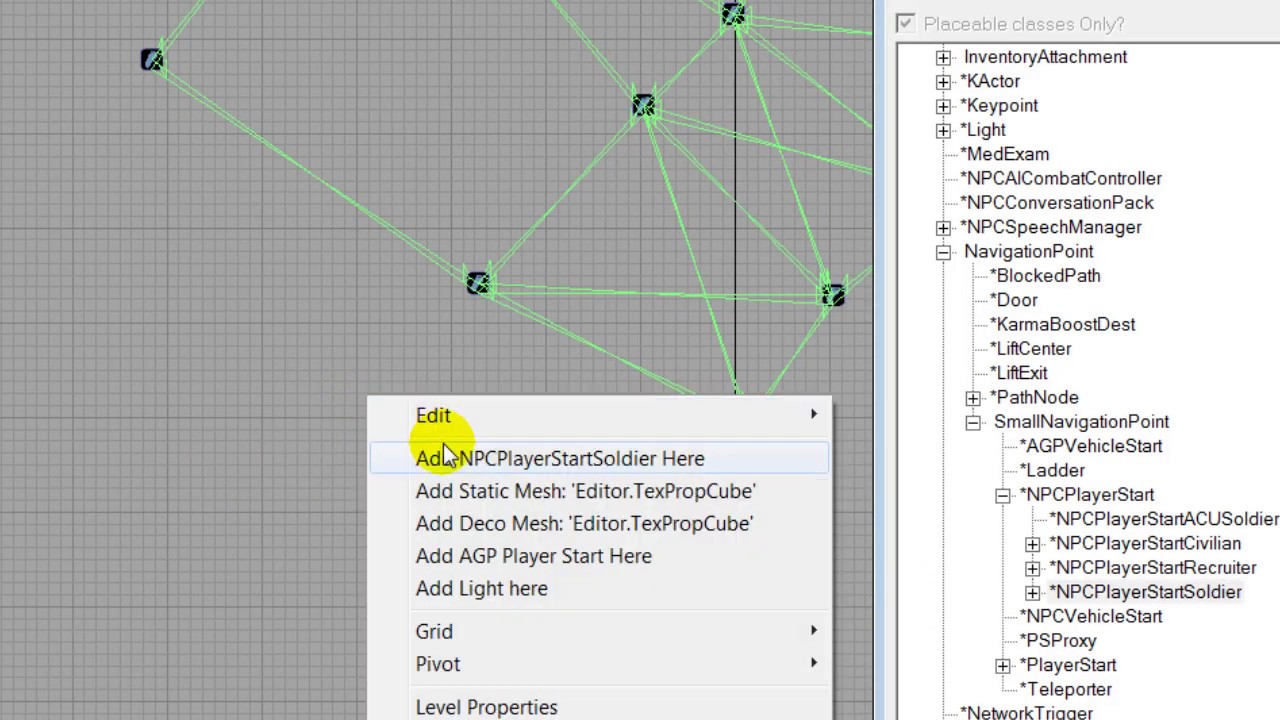Expand the *Keypoint tree node
Image resolution: width=1280 pixels, height=720 pixels.
[x=943, y=106]
